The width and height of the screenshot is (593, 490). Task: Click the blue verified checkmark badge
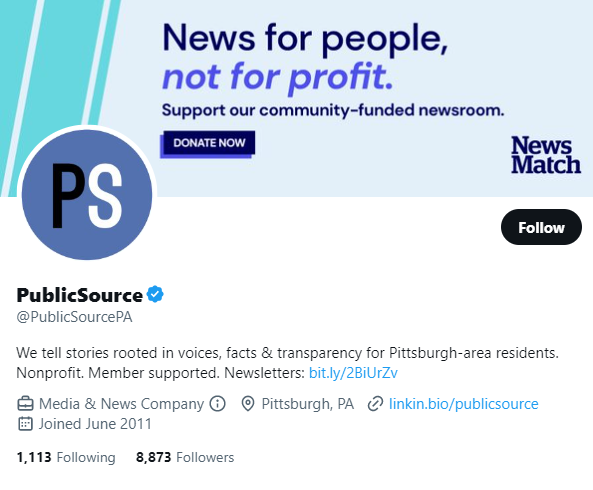pyautogui.click(x=155, y=294)
